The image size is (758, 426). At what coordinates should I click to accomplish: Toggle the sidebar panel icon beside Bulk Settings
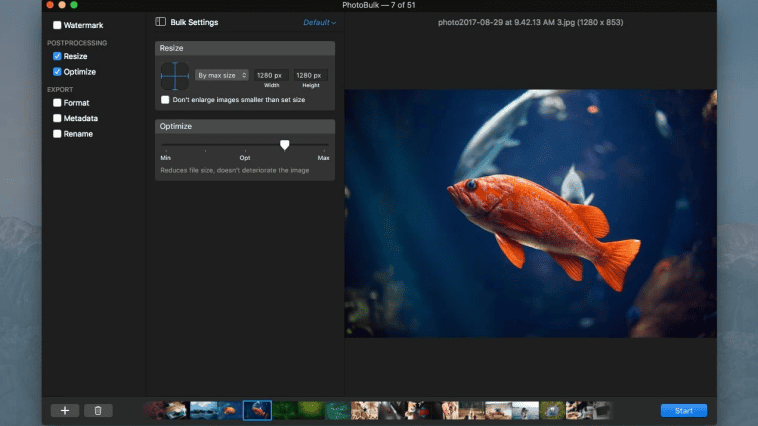tap(161, 22)
